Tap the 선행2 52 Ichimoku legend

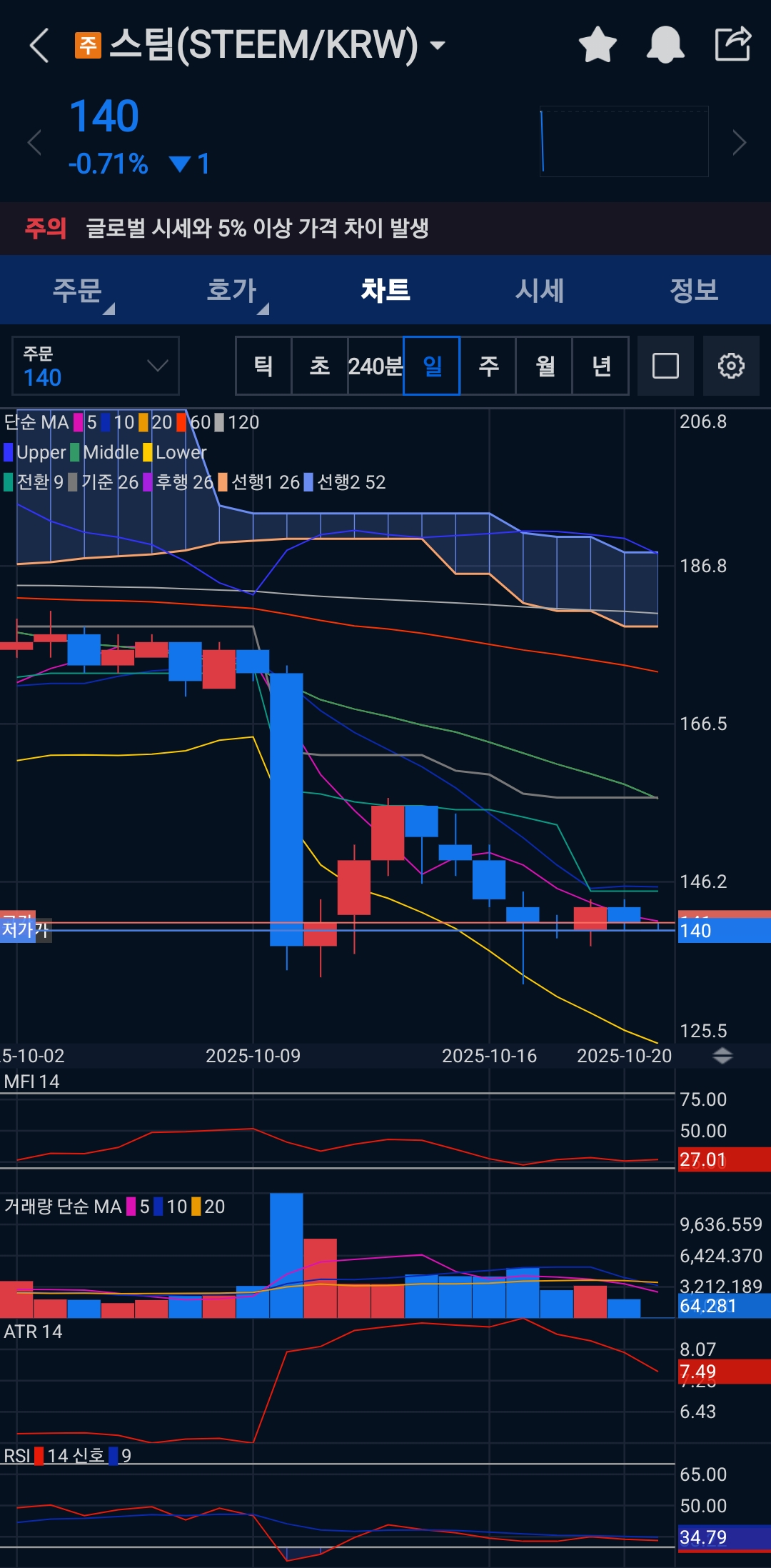click(345, 482)
